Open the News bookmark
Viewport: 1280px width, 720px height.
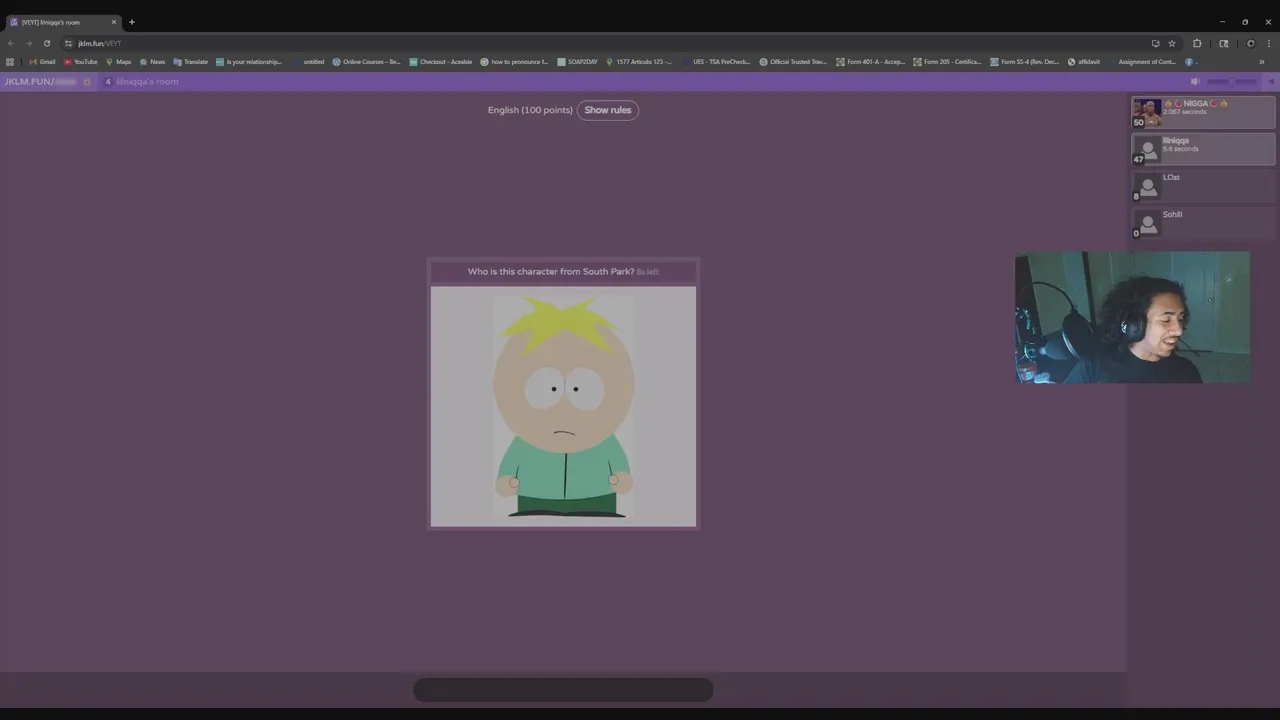click(x=152, y=62)
